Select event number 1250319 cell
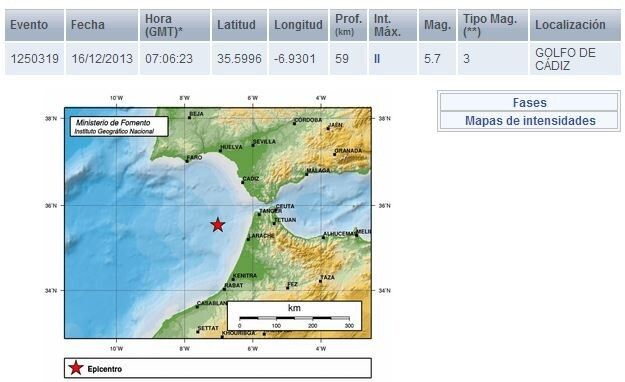 click(34, 59)
